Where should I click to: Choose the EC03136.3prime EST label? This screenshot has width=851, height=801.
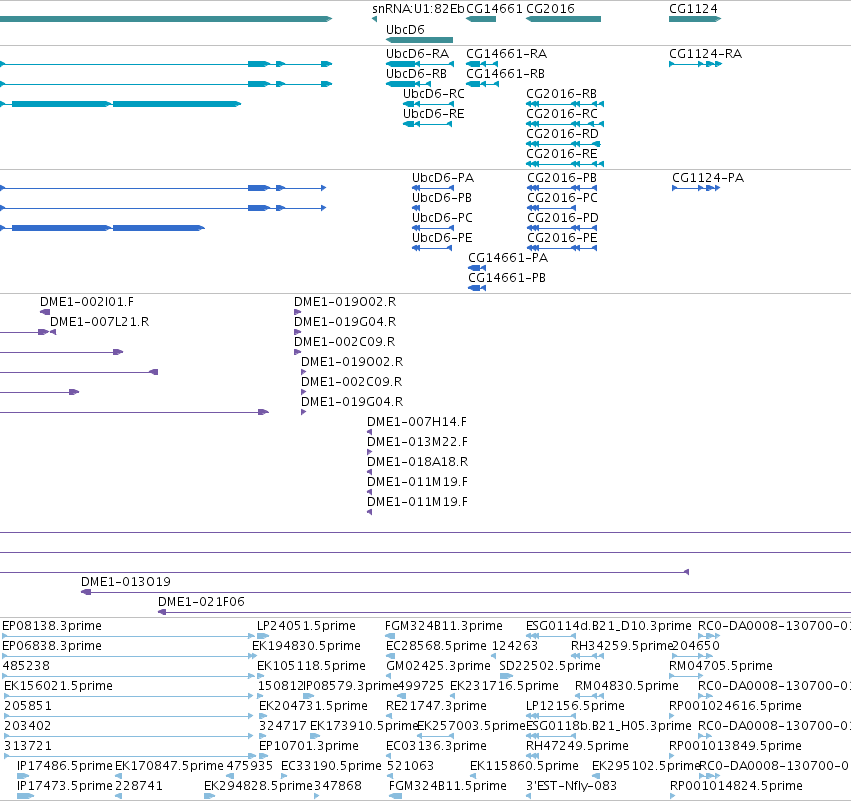click(x=436, y=746)
